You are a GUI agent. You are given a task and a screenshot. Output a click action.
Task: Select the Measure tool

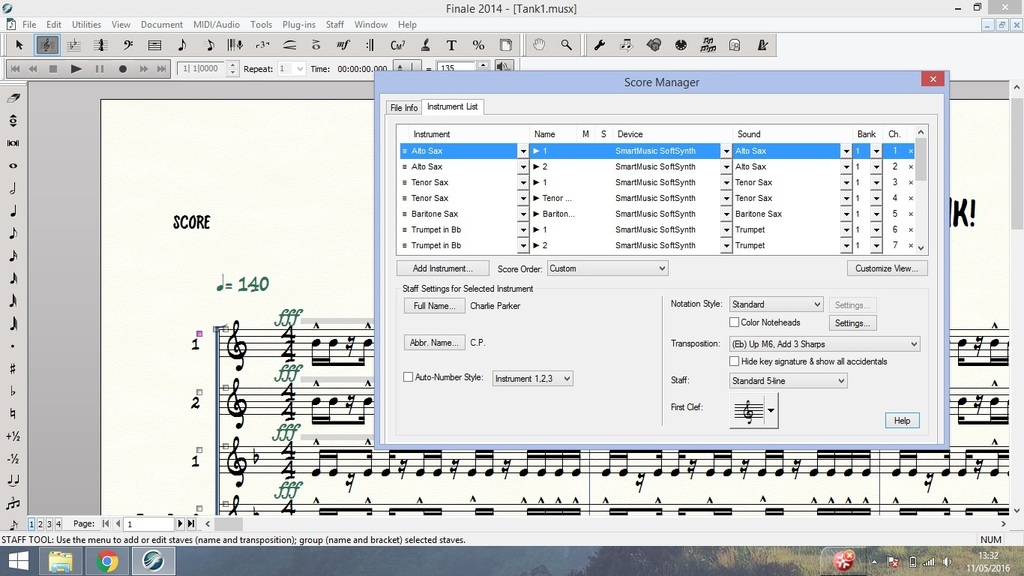(x=155, y=45)
